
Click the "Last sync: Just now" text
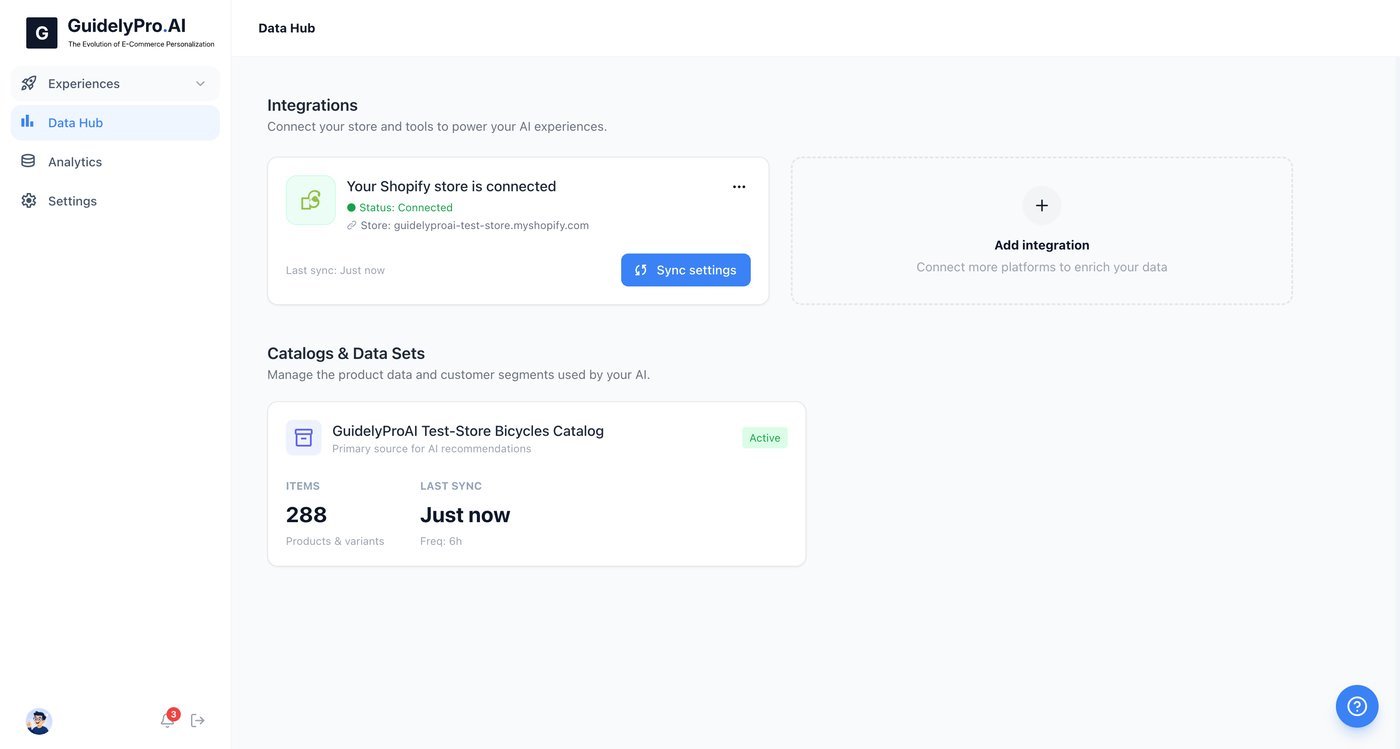335,270
